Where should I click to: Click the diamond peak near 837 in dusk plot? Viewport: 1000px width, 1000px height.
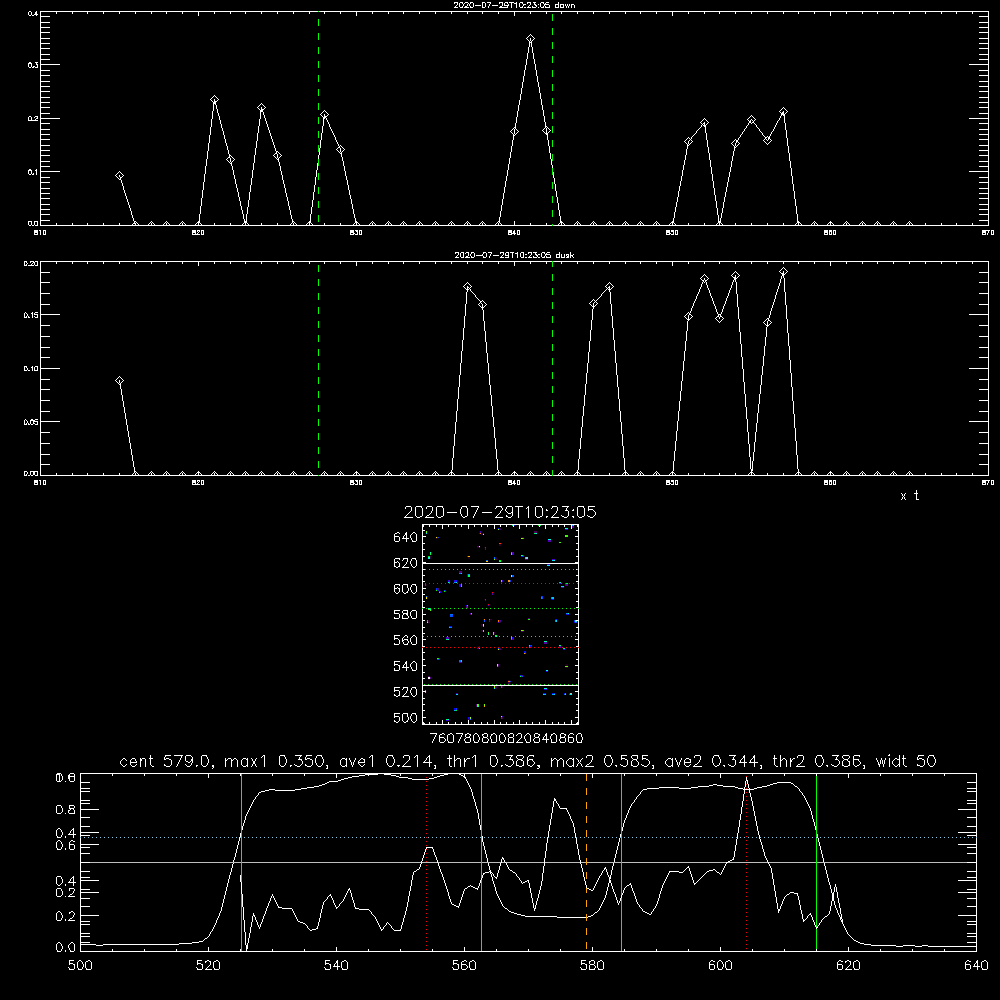[467, 287]
